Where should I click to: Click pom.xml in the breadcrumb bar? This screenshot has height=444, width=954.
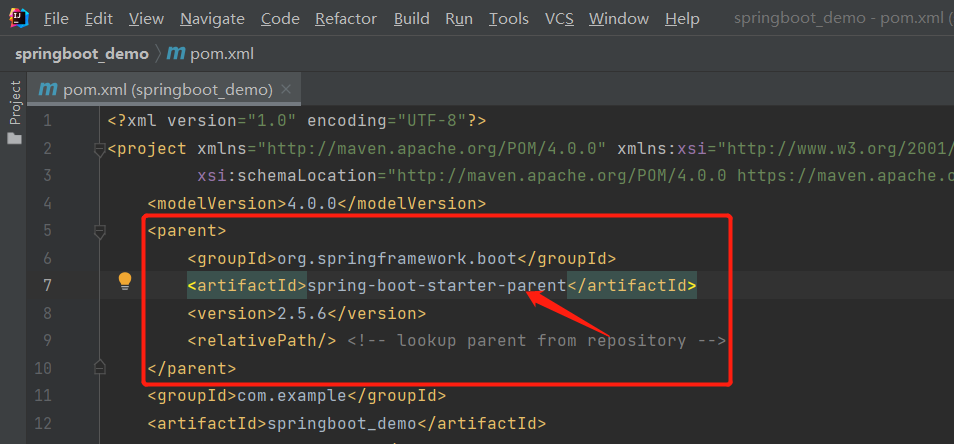[222, 54]
